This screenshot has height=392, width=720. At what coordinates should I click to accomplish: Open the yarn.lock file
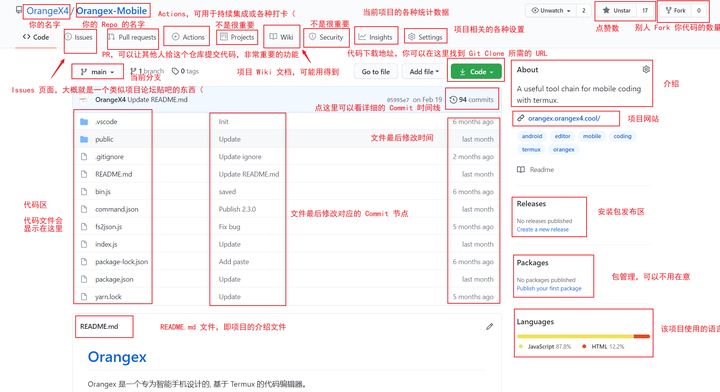108,297
